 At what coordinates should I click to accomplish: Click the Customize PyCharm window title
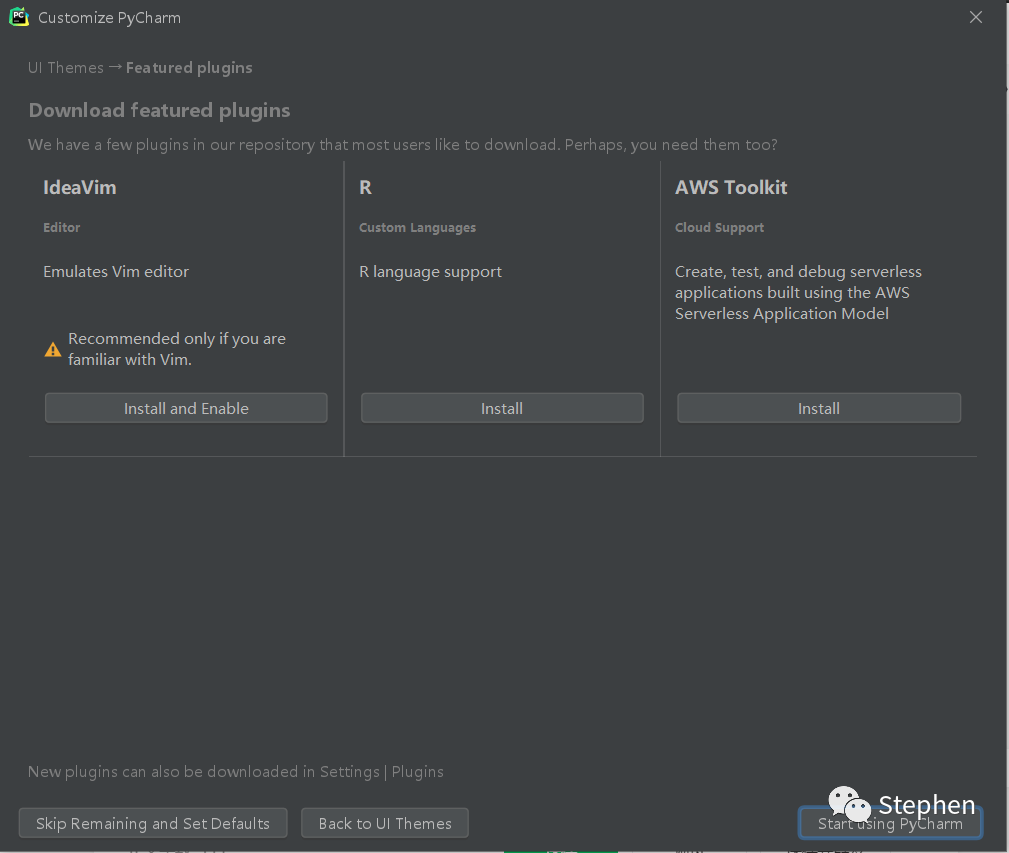(109, 17)
